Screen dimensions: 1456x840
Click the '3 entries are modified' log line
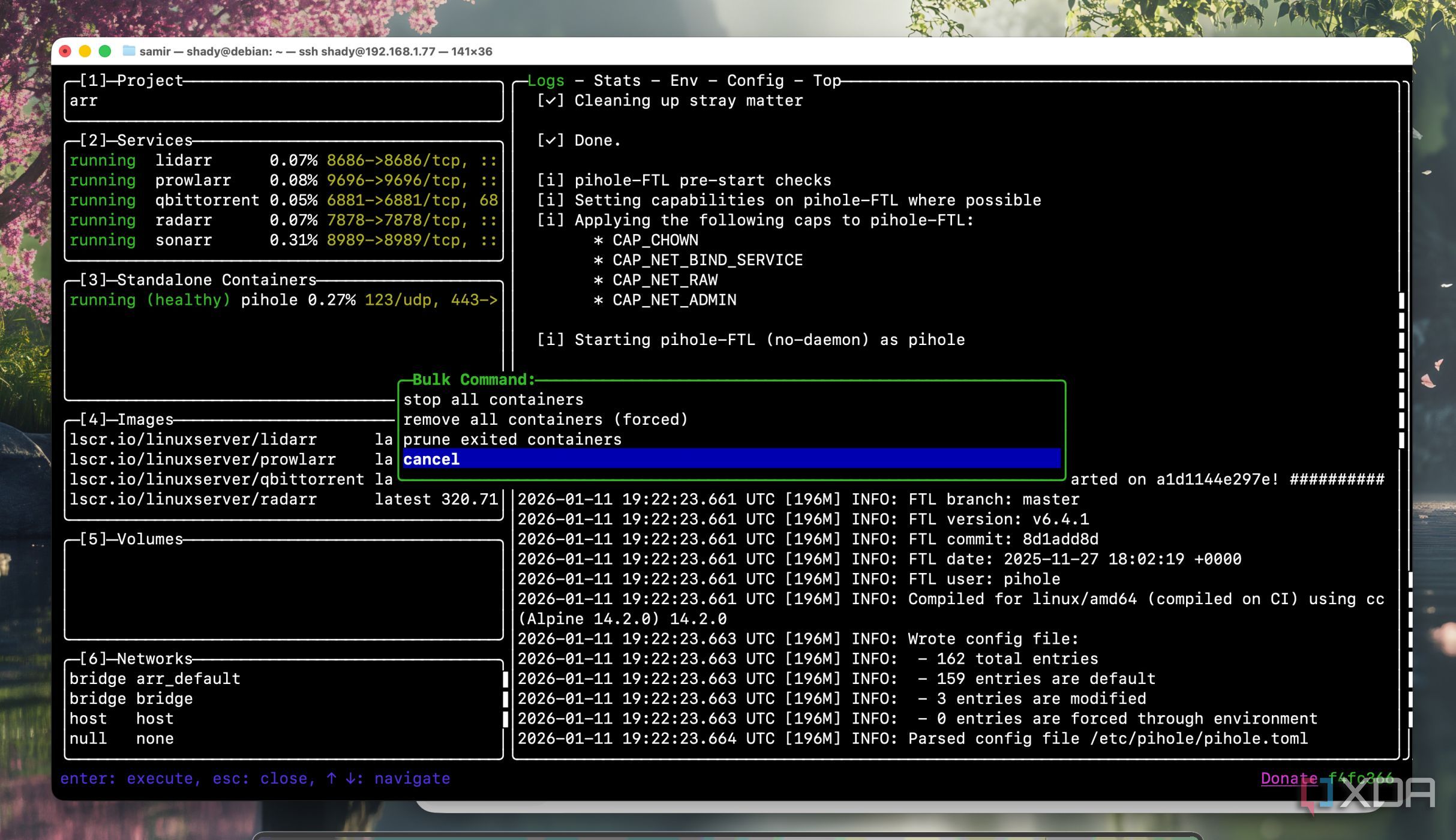(831, 698)
